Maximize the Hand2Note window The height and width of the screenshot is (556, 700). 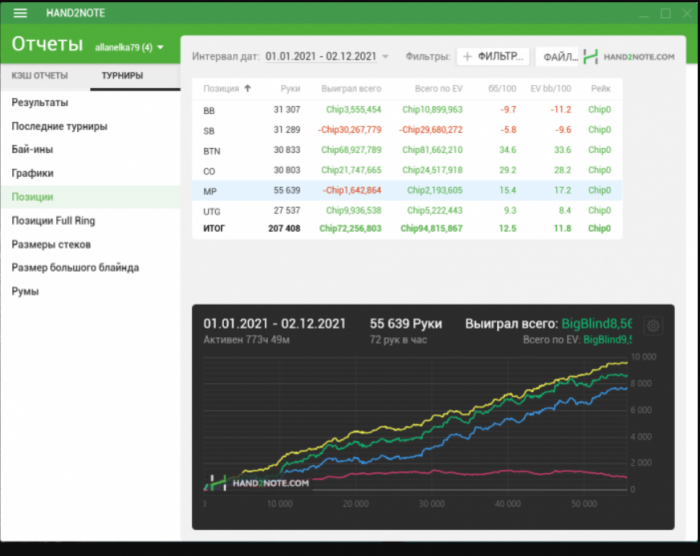click(x=665, y=13)
